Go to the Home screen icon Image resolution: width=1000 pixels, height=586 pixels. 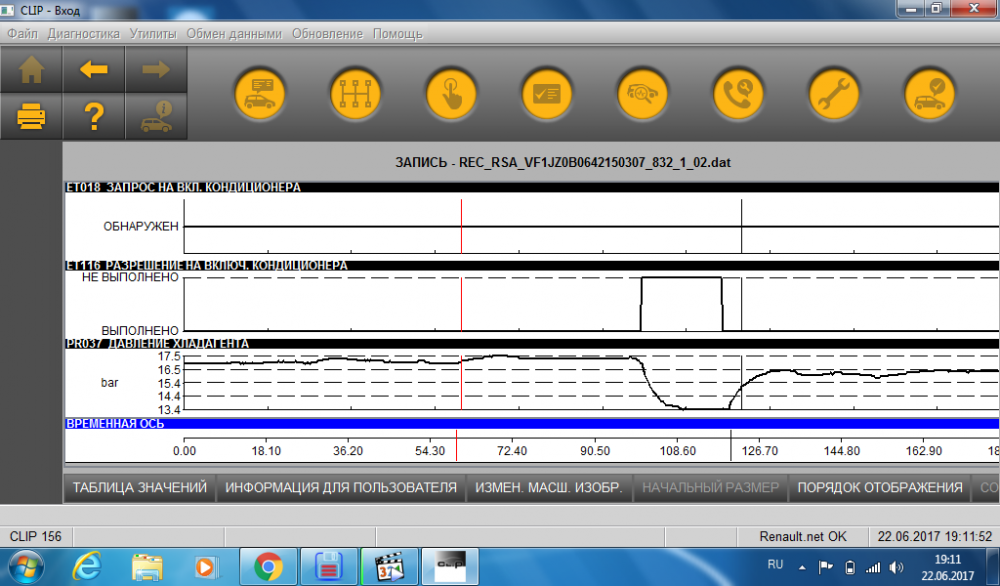(x=31, y=69)
